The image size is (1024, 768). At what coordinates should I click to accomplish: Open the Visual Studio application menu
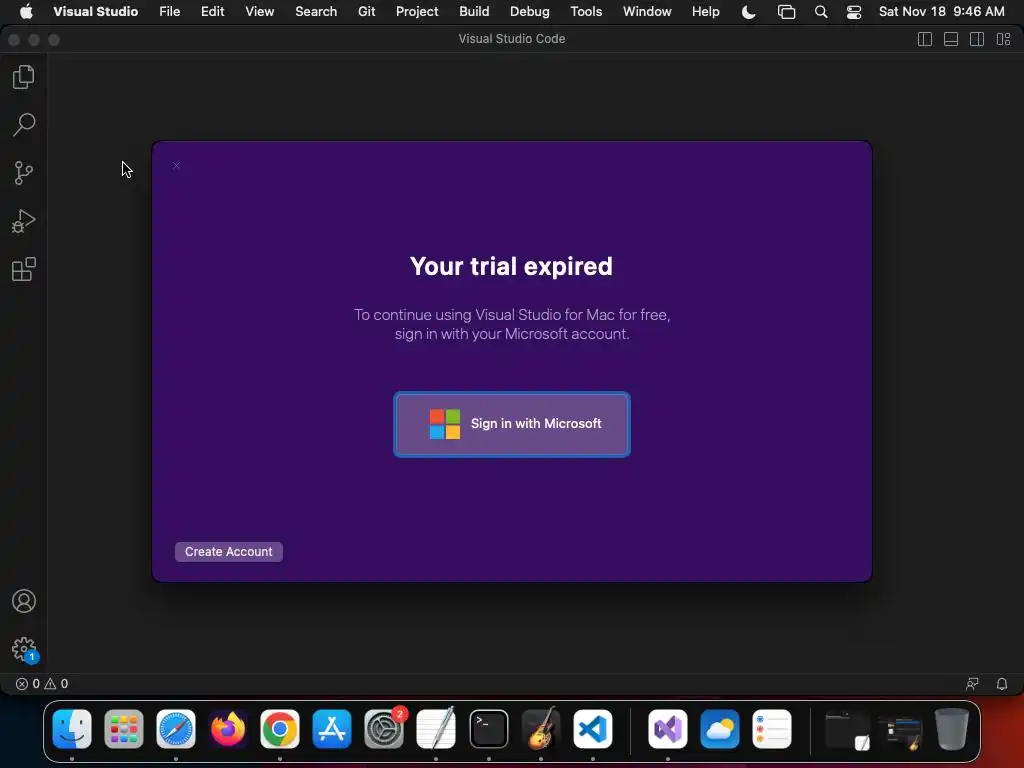click(95, 11)
